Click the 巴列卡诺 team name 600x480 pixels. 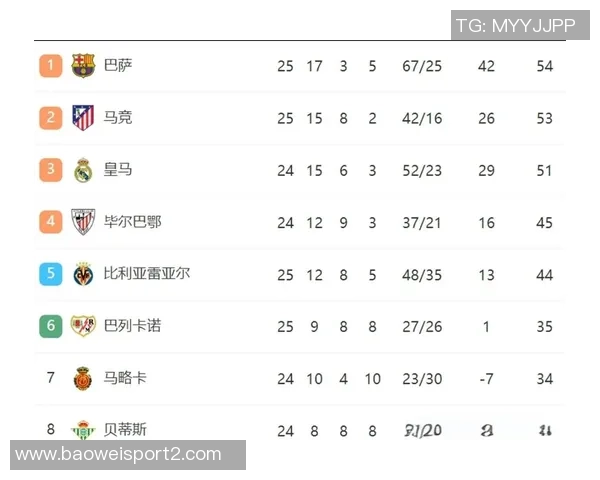pos(132,326)
